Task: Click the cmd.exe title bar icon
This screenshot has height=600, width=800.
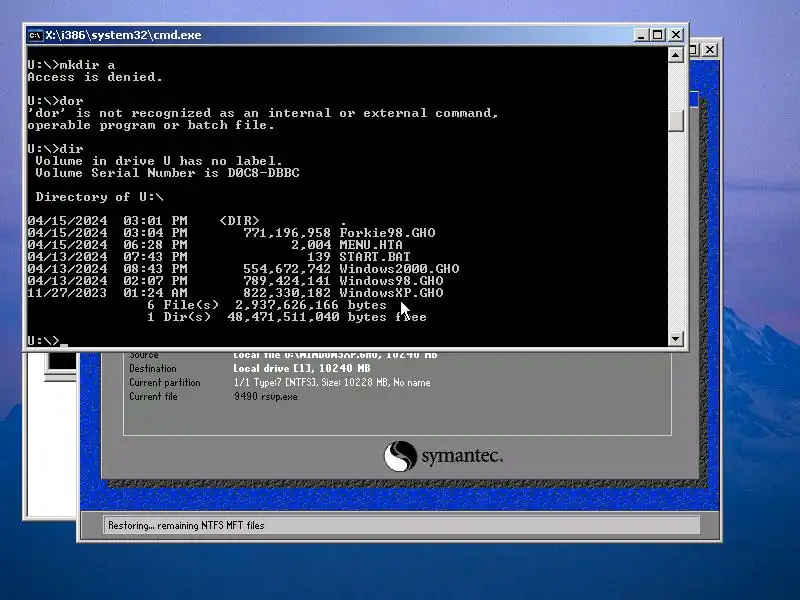Action: 35,35
